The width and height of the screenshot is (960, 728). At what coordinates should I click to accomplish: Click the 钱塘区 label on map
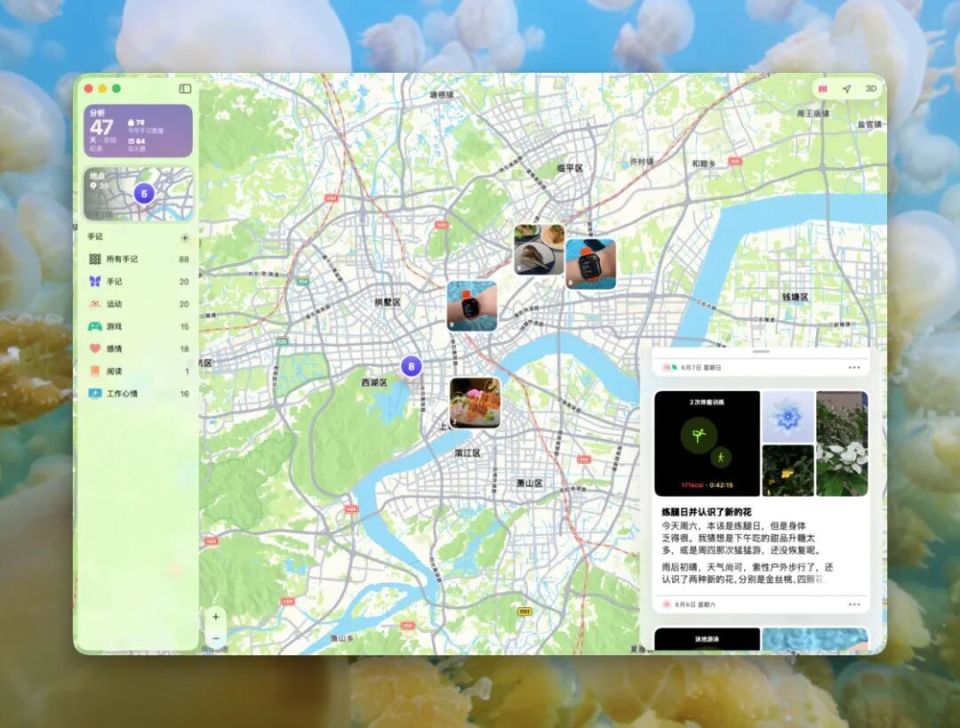(795, 297)
